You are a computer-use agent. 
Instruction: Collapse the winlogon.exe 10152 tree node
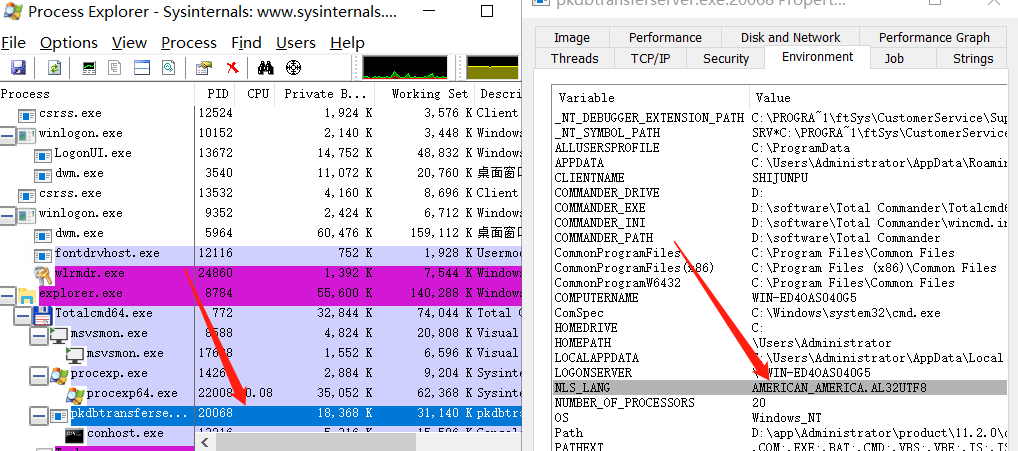pos(8,134)
